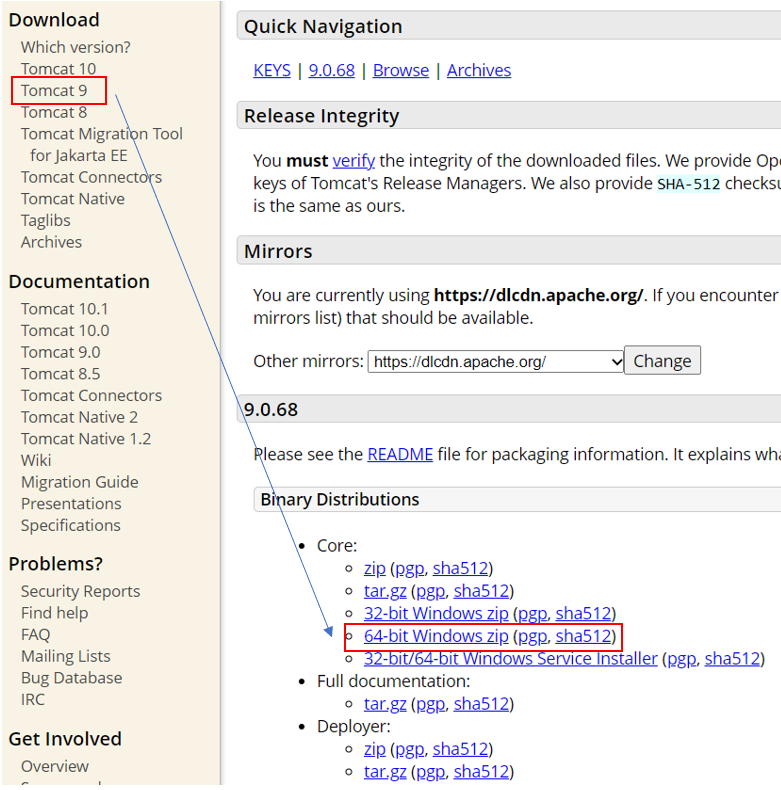Open Tomcat Migration Tool for Jakarta EE
The height and width of the screenshot is (790, 781).
[x=102, y=145]
